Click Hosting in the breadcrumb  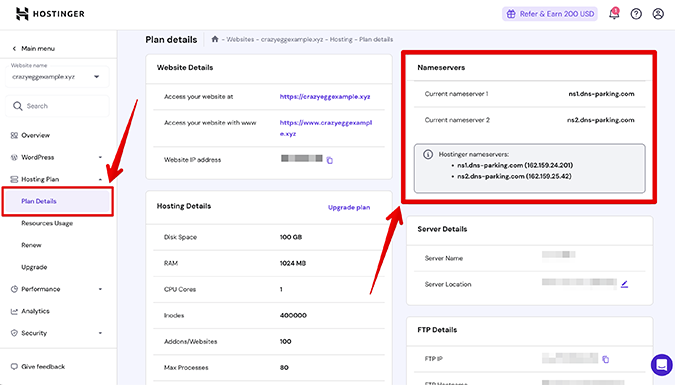point(341,39)
